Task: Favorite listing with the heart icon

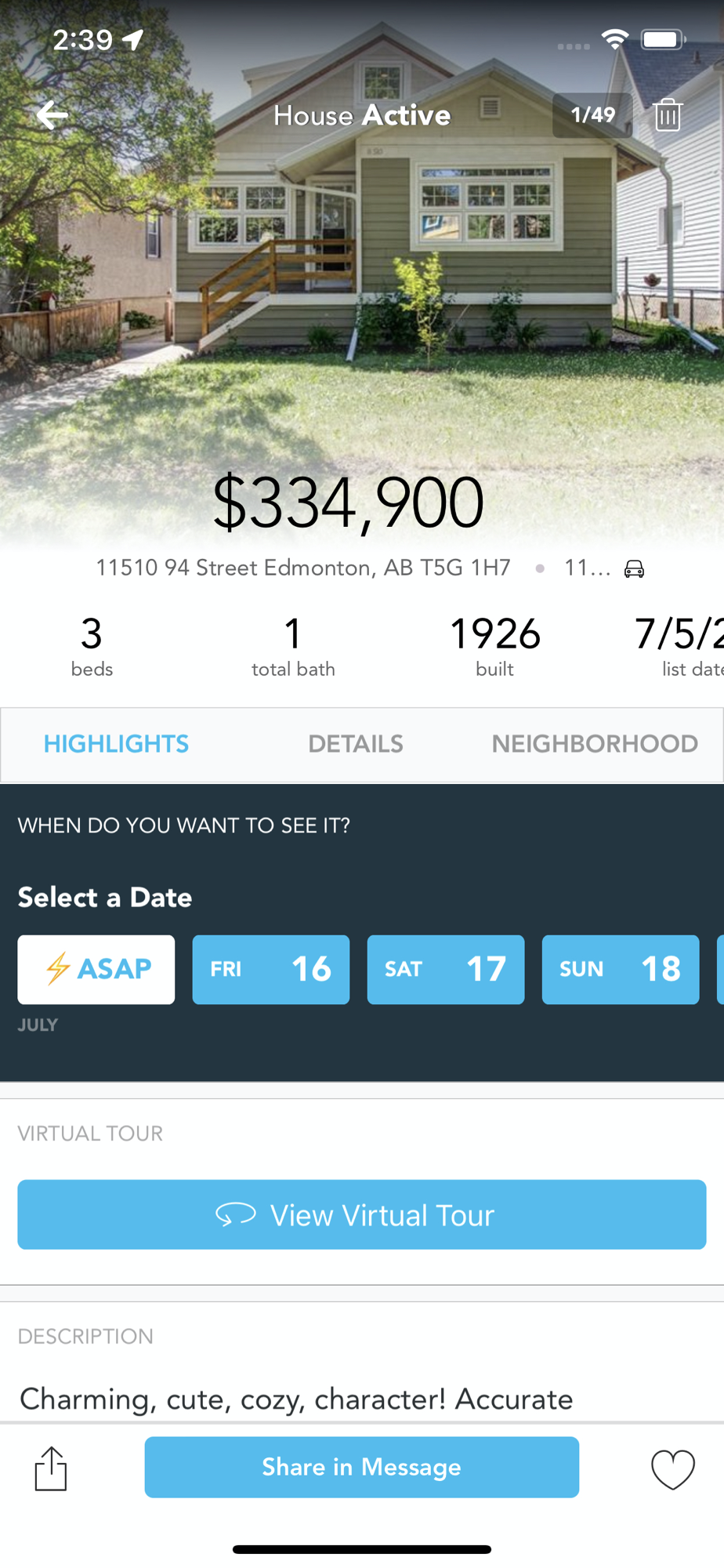Action: point(673,1468)
